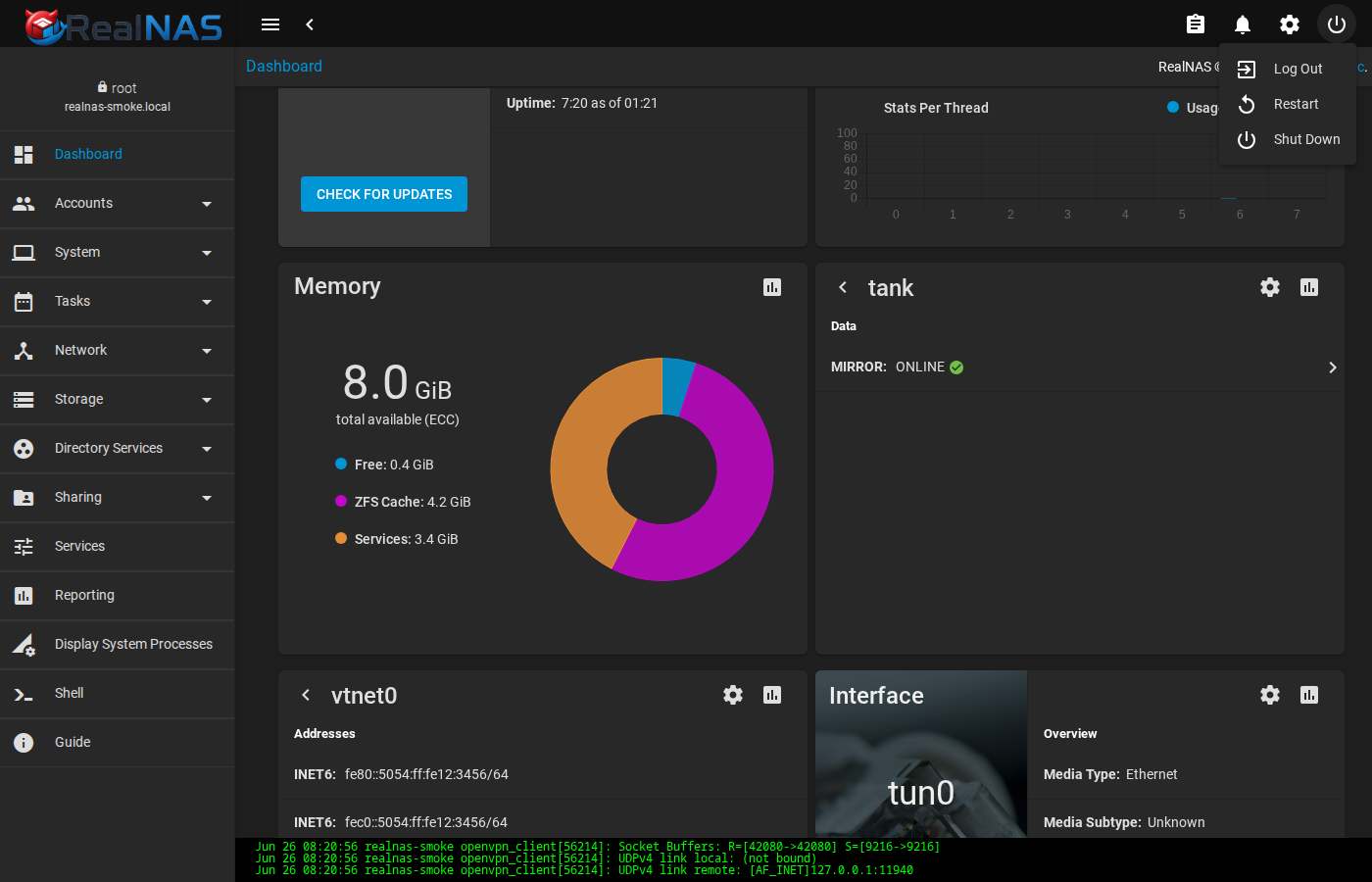Open the alerts bell icon
The height and width of the screenshot is (882, 1372).
(x=1243, y=24)
